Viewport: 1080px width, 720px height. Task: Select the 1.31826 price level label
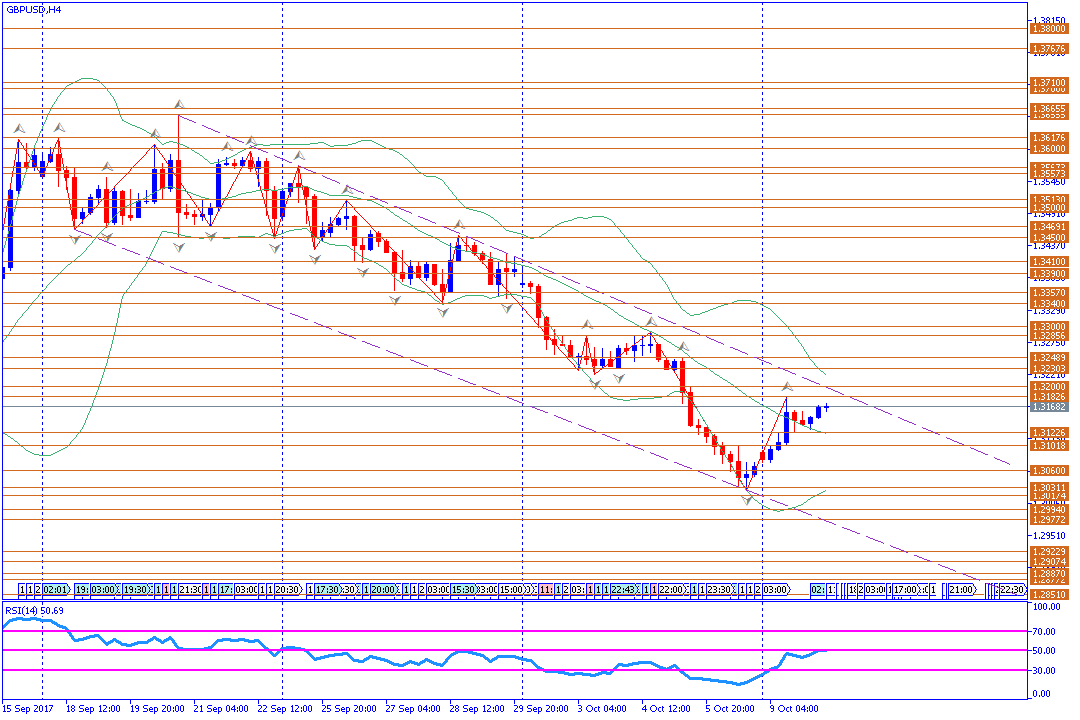pyautogui.click(x=1049, y=396)
